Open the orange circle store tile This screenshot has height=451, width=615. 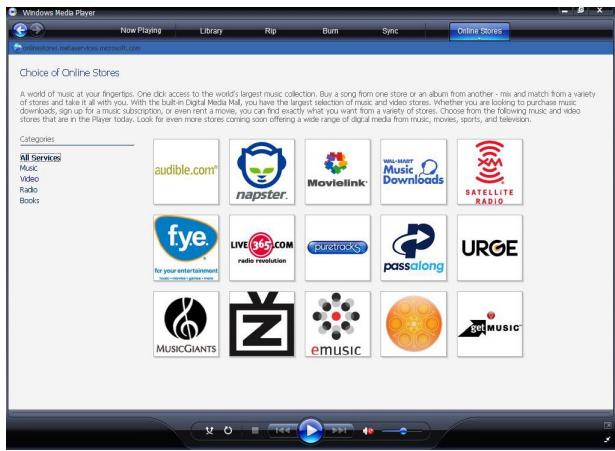413,324
